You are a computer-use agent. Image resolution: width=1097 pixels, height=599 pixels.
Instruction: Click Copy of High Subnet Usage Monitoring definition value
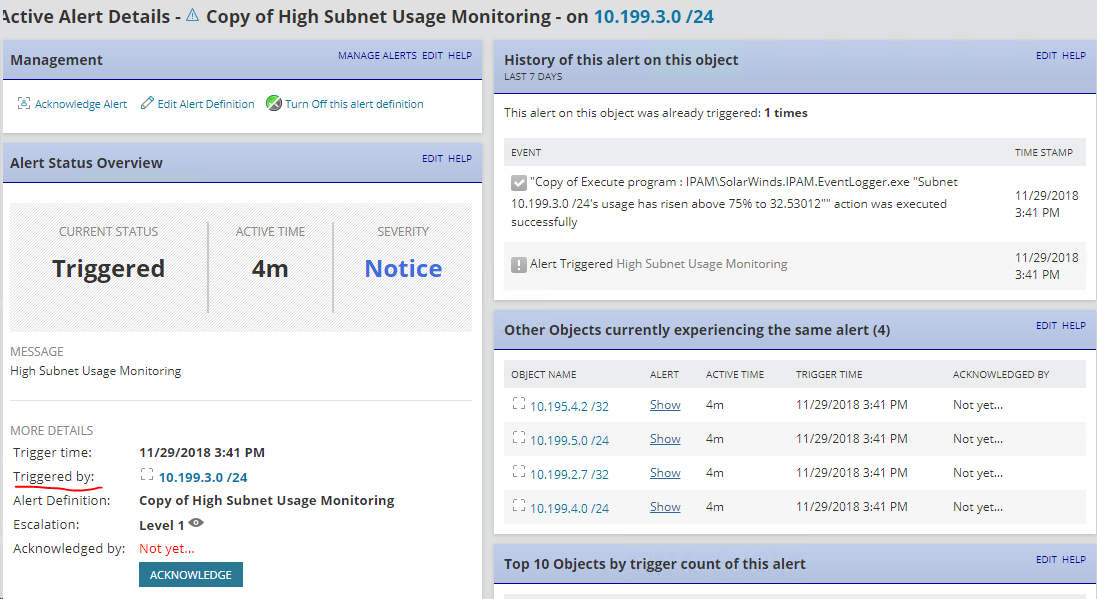[267, 500]
